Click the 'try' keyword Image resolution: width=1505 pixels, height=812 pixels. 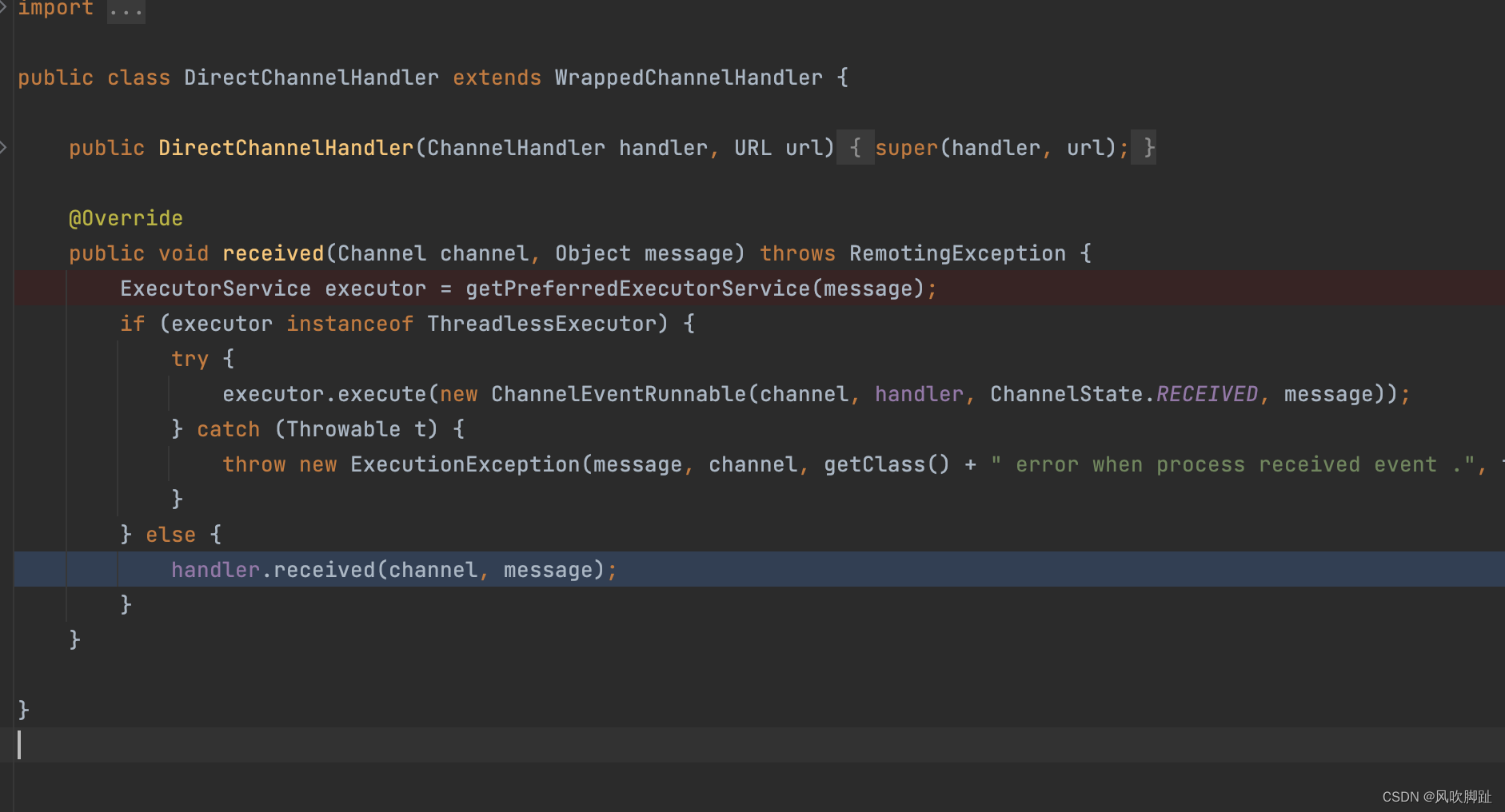coord(190,359)
